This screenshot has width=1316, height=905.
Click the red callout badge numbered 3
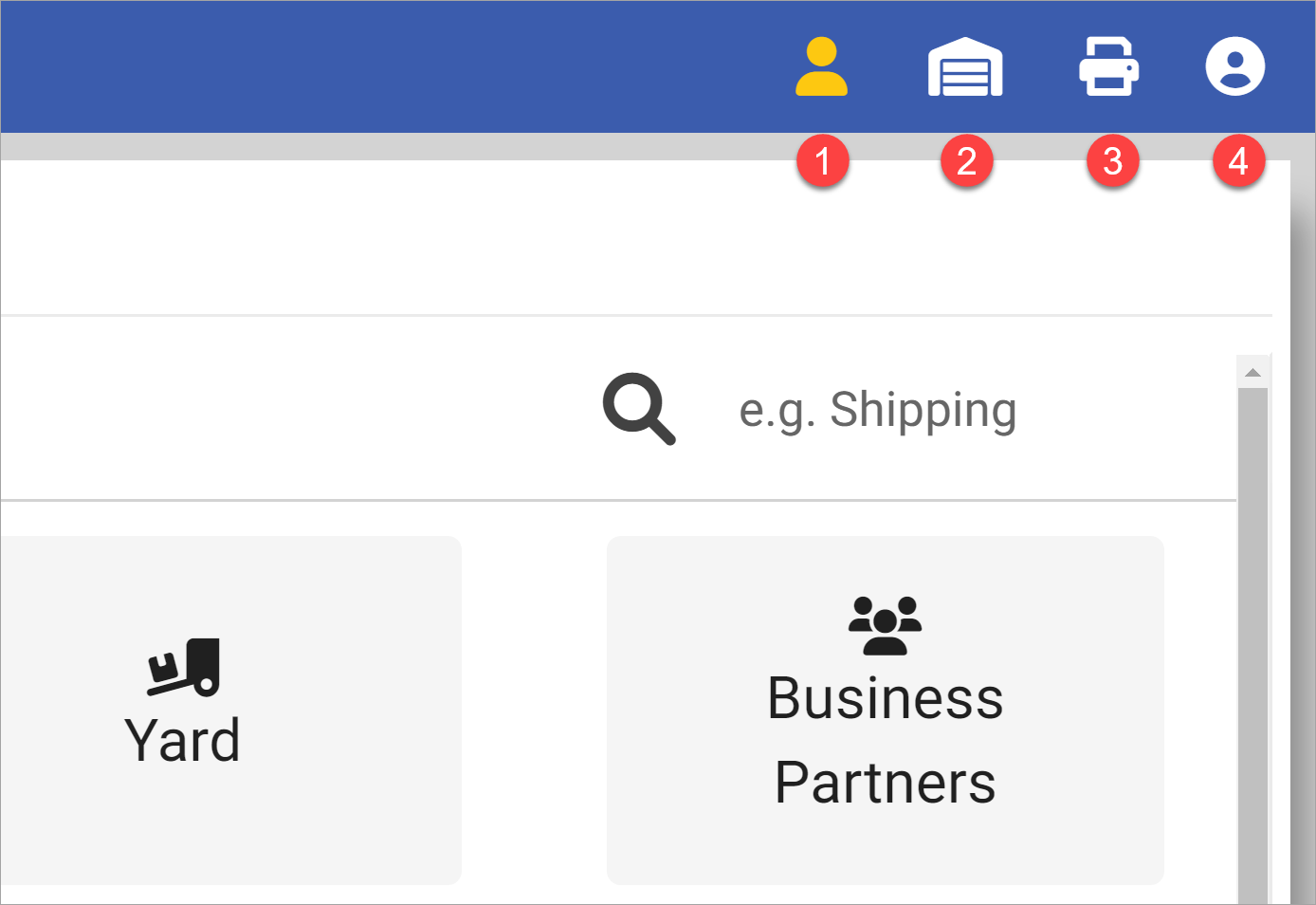pyautogui.click(x=1112, y=161)
